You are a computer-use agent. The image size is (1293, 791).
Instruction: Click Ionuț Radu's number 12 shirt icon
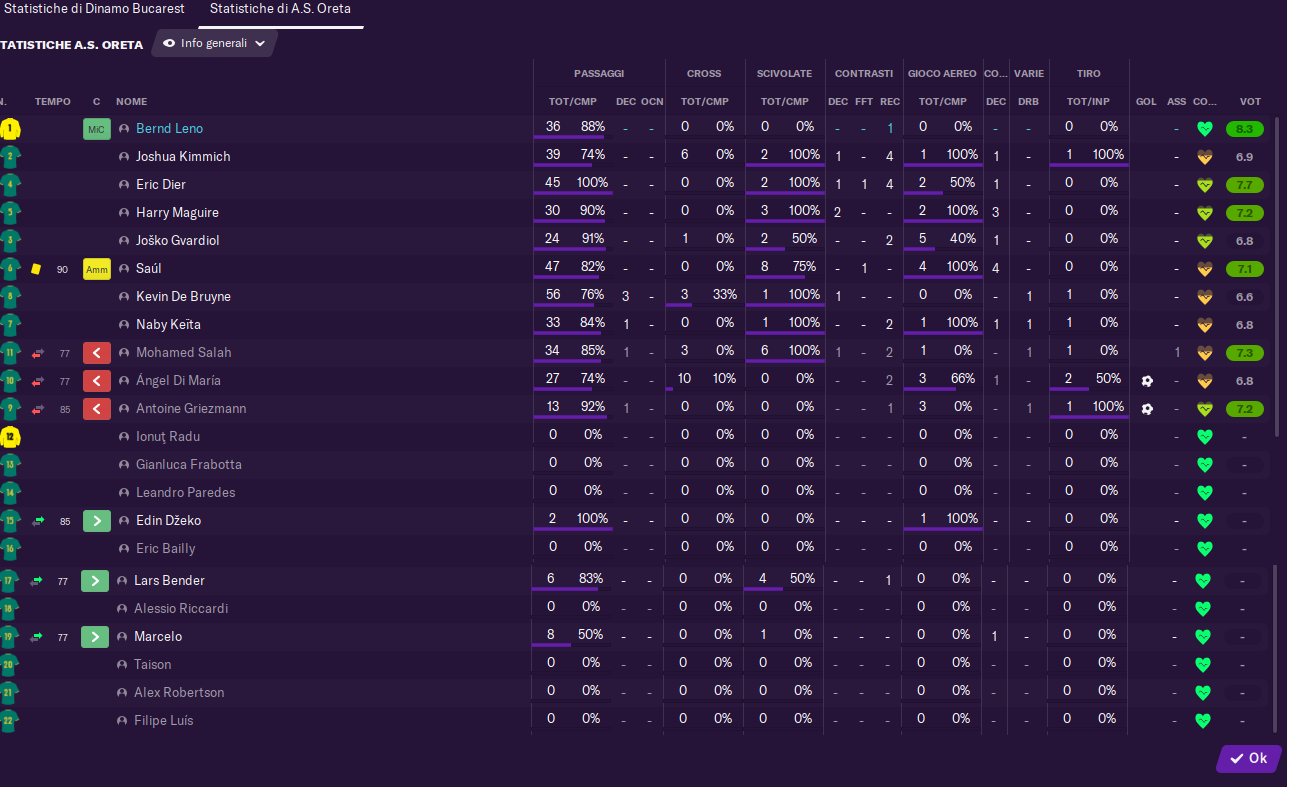[10, 436]
